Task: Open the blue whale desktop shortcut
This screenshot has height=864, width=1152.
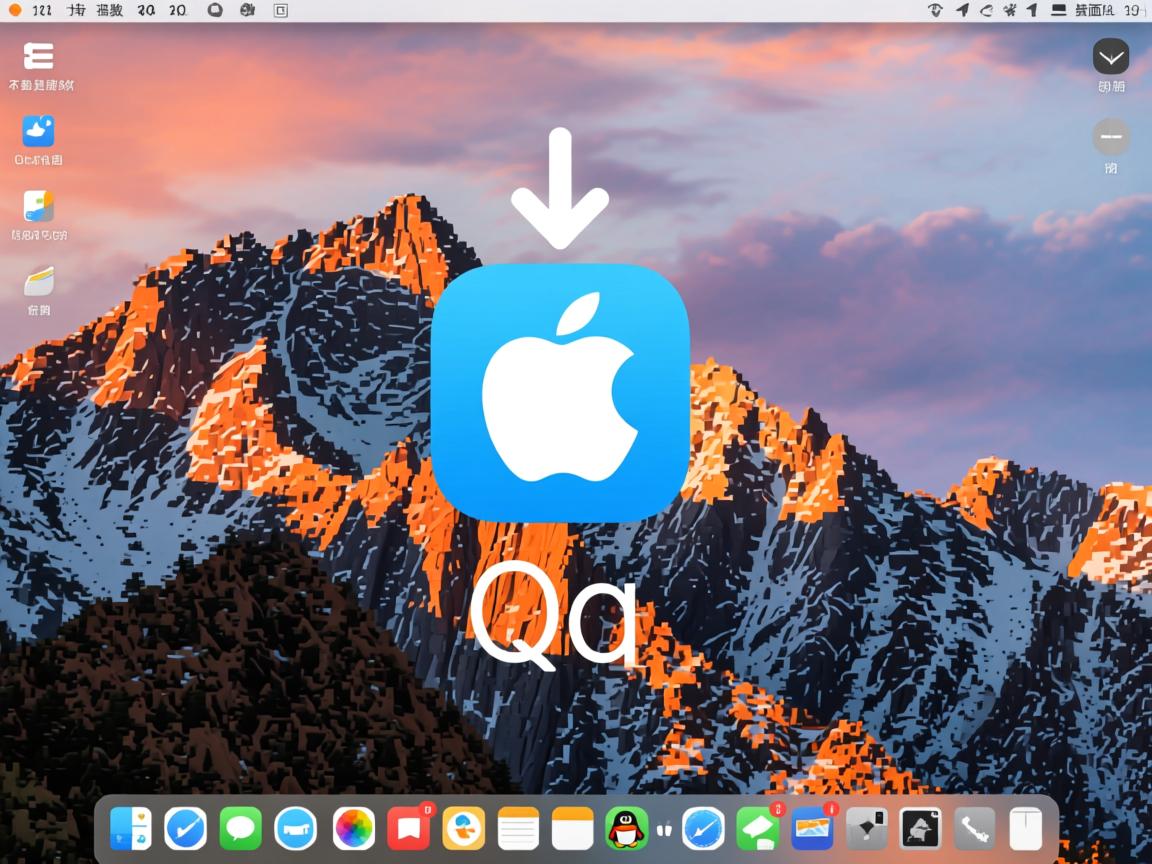Action: pos(38,131)
